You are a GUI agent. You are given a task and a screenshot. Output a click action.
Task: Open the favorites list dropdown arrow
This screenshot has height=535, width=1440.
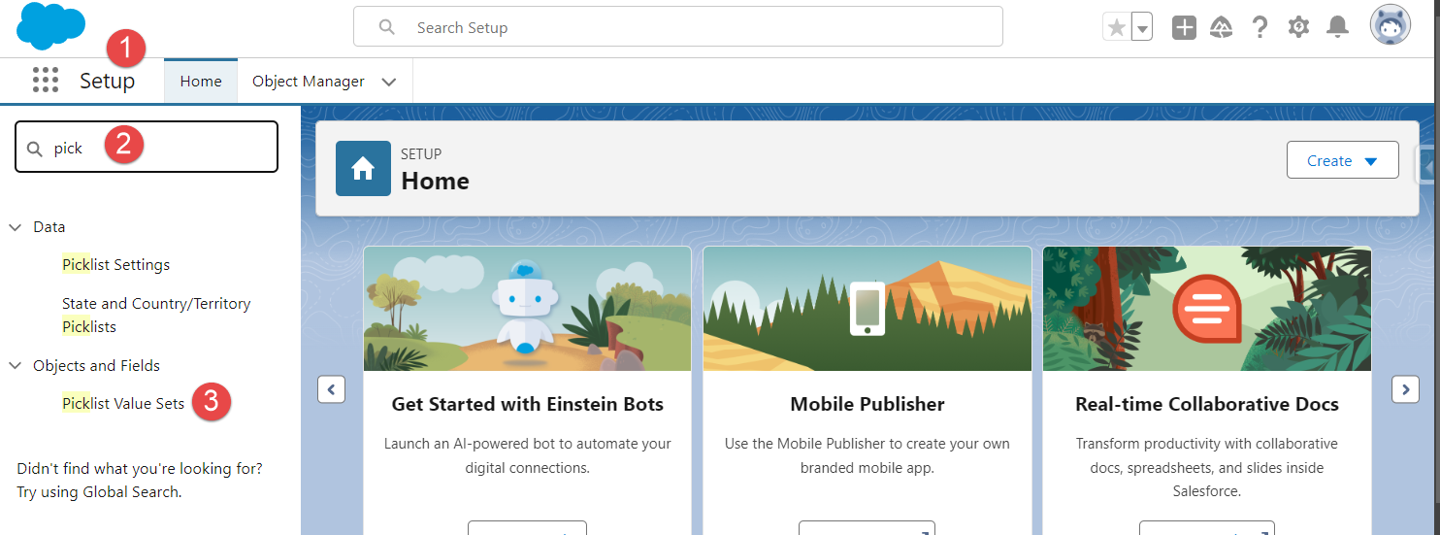1142,27
